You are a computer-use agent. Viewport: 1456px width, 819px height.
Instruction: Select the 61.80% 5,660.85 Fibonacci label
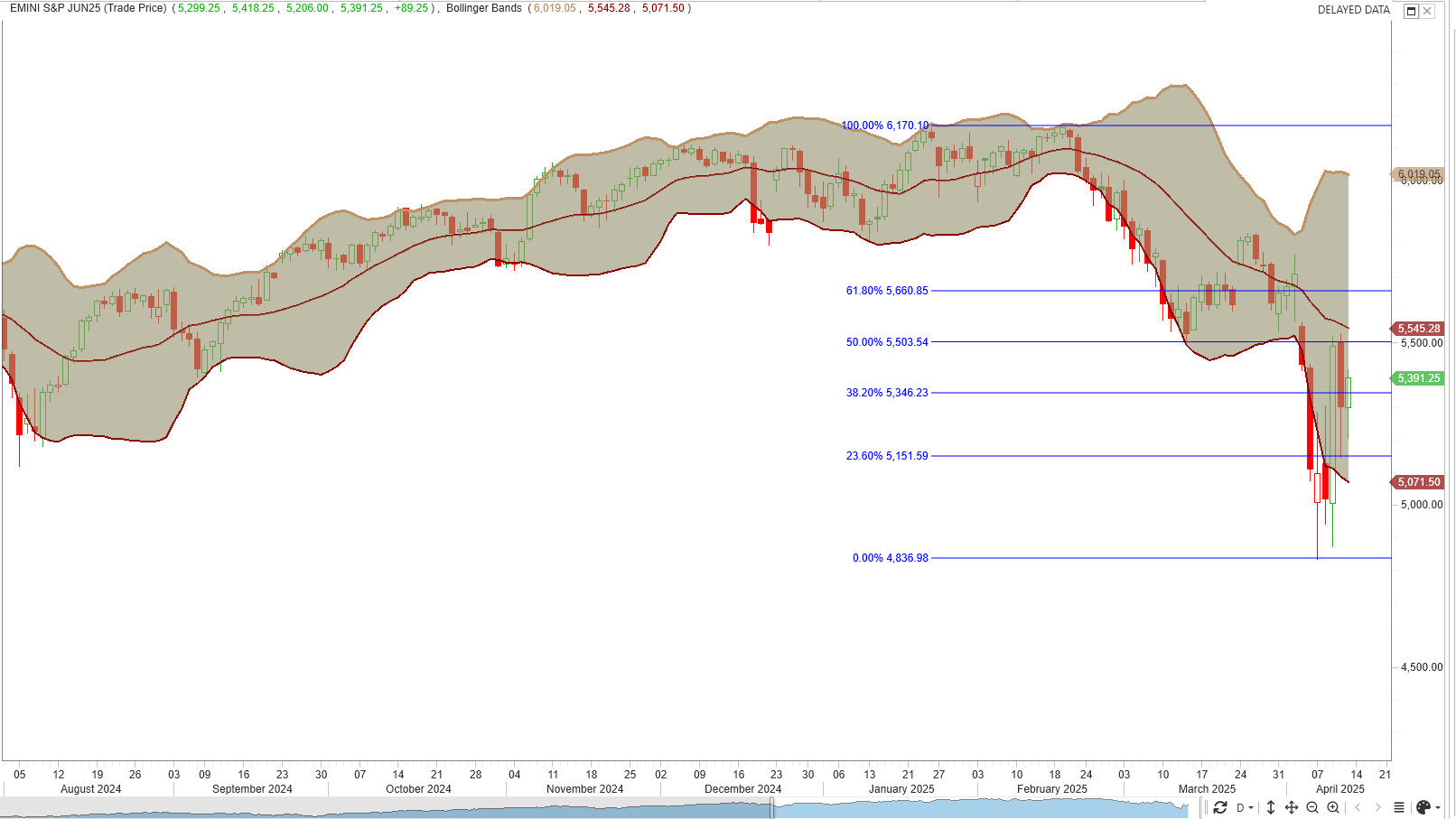tap(887, 291)
